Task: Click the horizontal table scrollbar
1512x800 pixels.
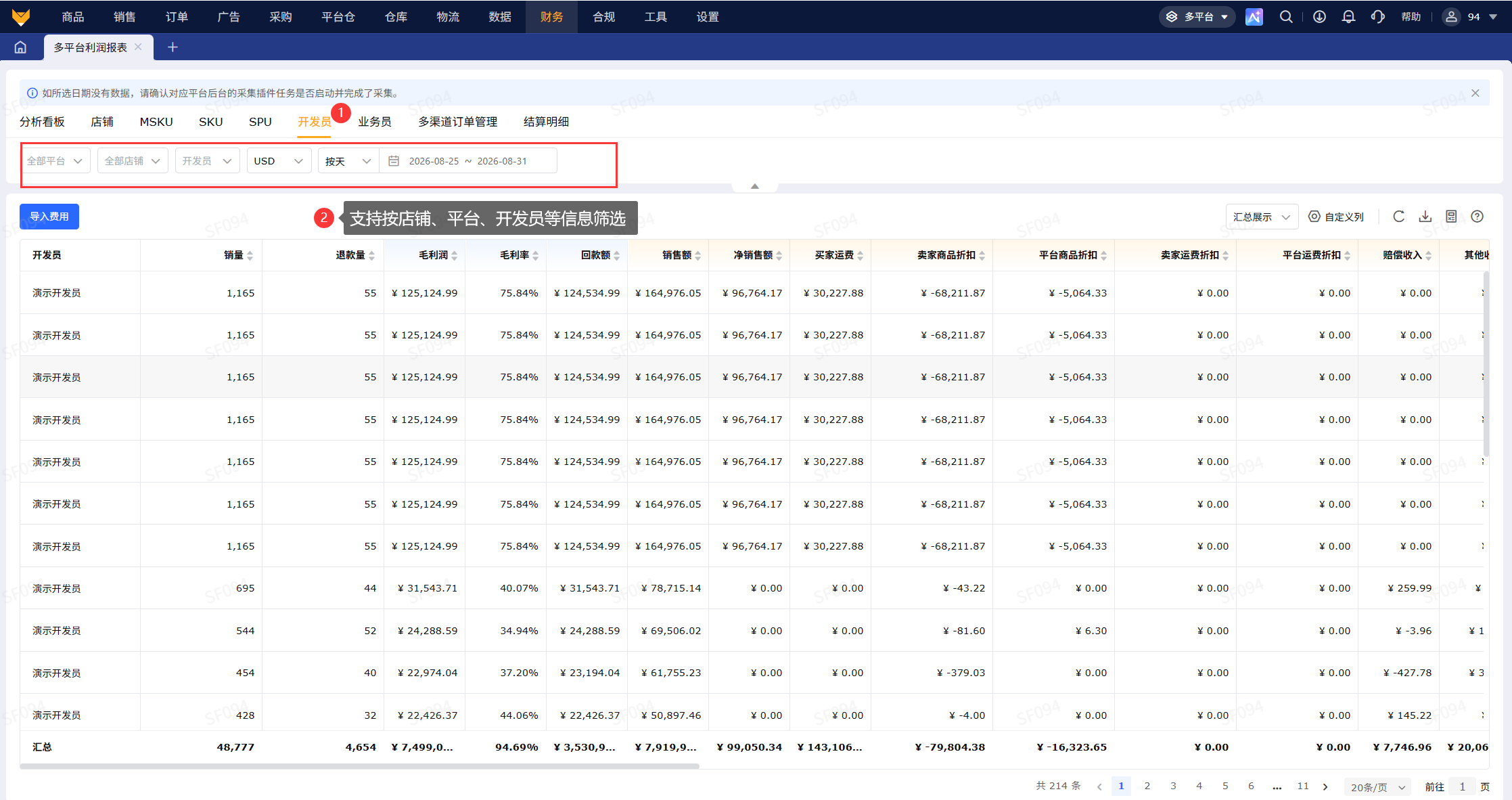Action: click(359, 766)
